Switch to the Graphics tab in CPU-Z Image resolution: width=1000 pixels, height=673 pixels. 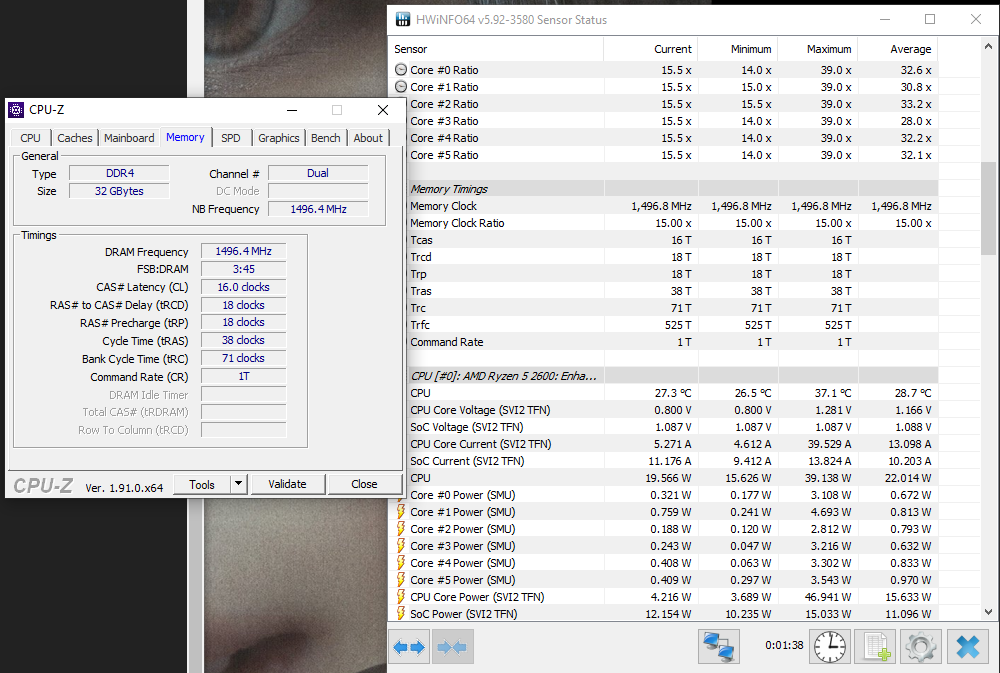279,138
